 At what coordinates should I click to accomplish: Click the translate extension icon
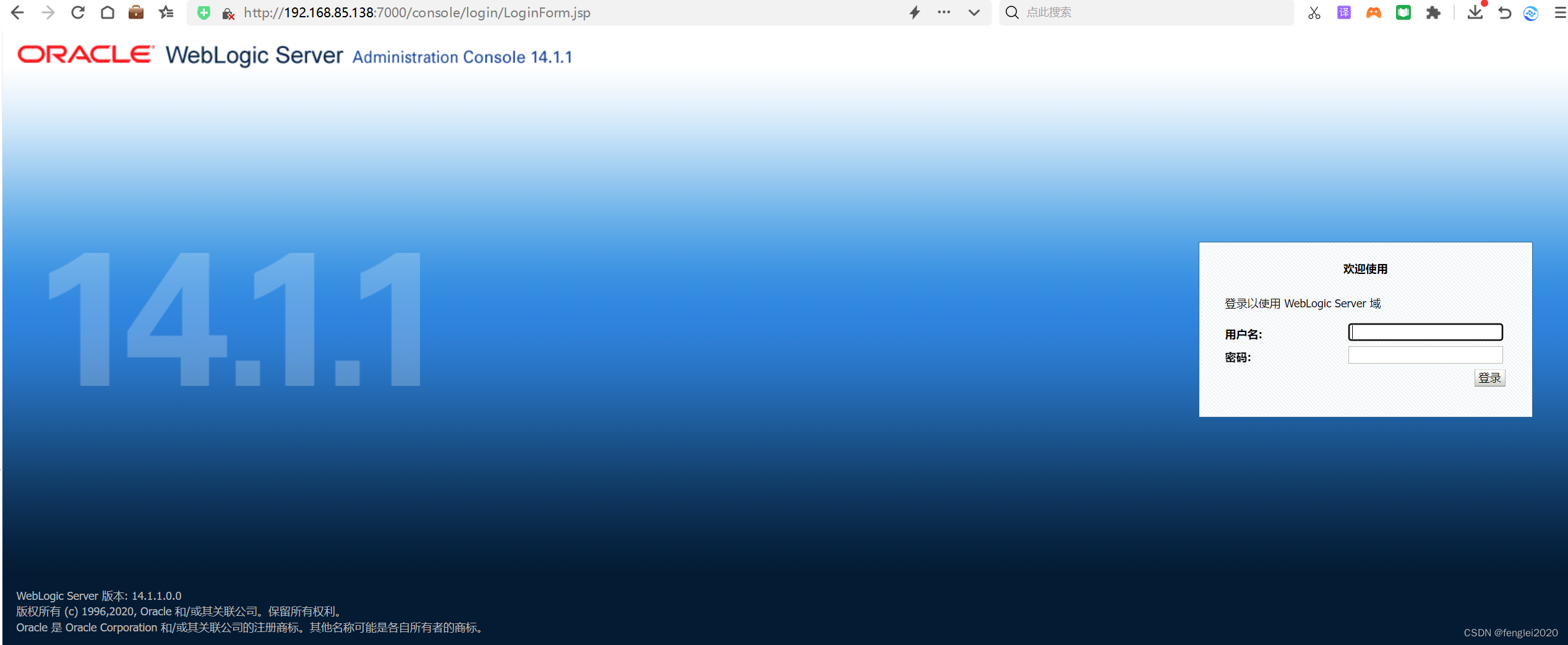click(1343, 12)
